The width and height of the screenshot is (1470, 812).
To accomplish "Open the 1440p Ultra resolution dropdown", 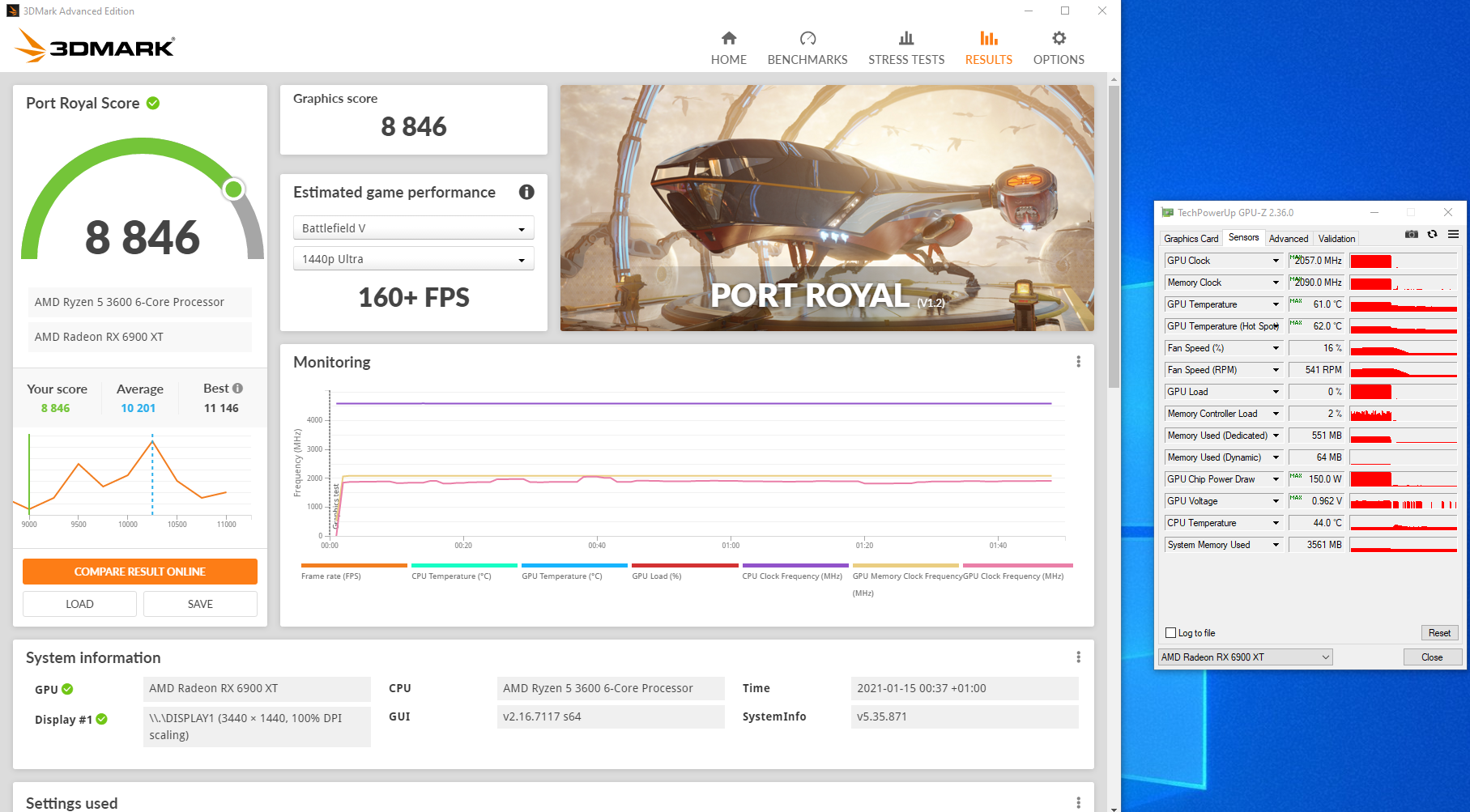I will [413, 259].
